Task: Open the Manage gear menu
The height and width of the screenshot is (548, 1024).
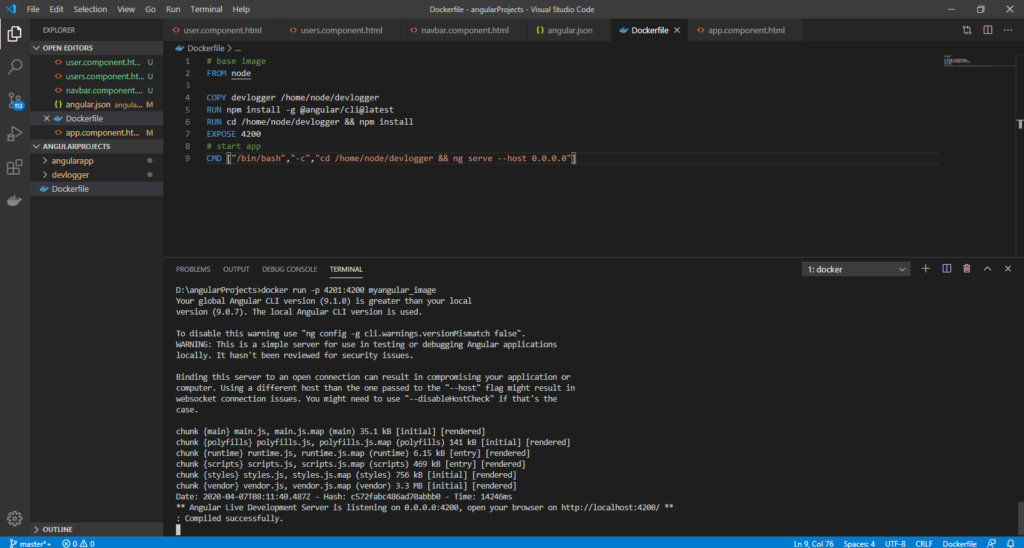Action: coord(14,517)
